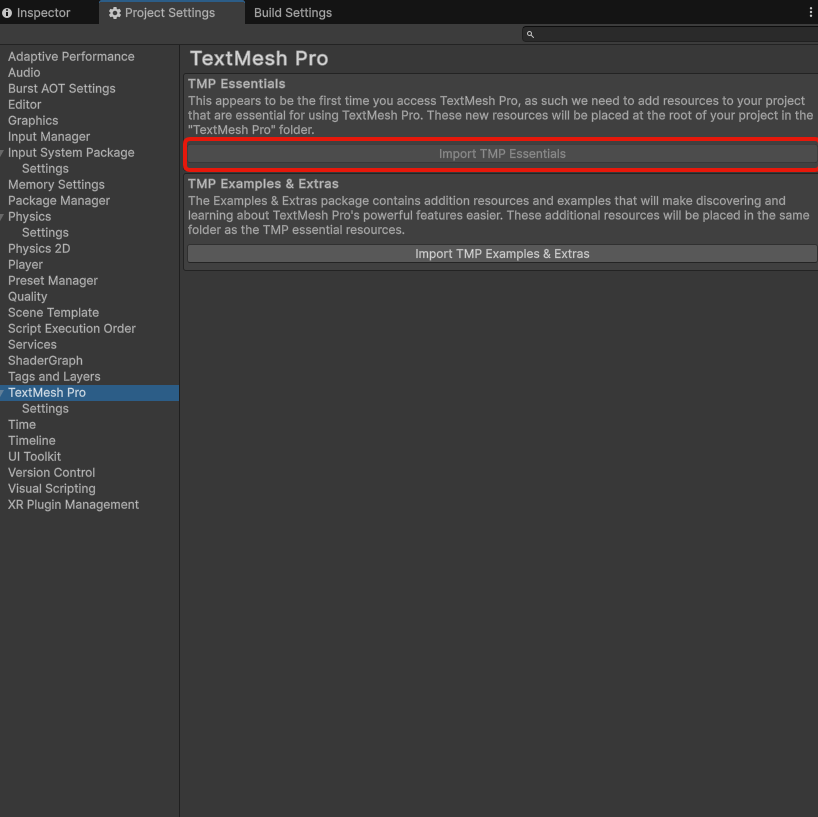818x817 pixels.
Task: Open Audio settings
Action: [x=24, y=73]
